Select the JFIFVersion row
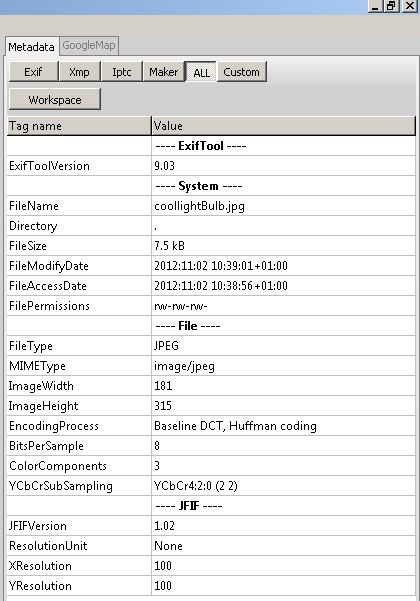This screenshot has width=420, height=601. click(x=211, y=525)
